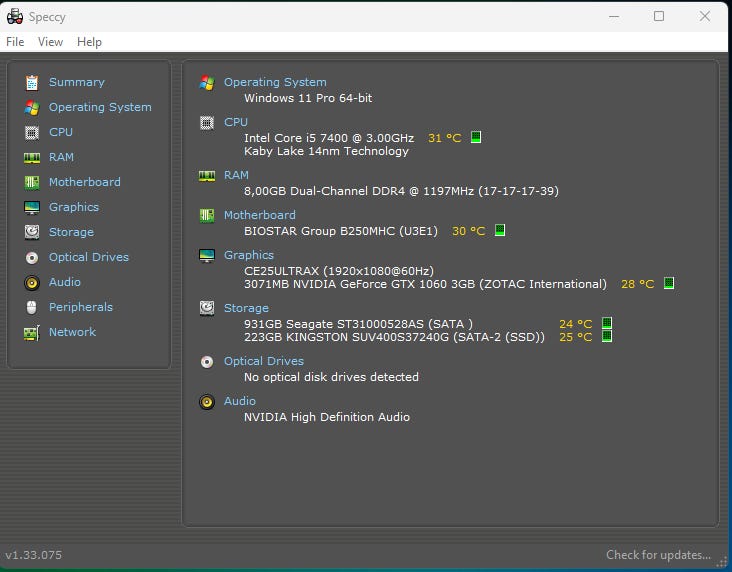Click the Operating System heading link

[x=275, y=82]
